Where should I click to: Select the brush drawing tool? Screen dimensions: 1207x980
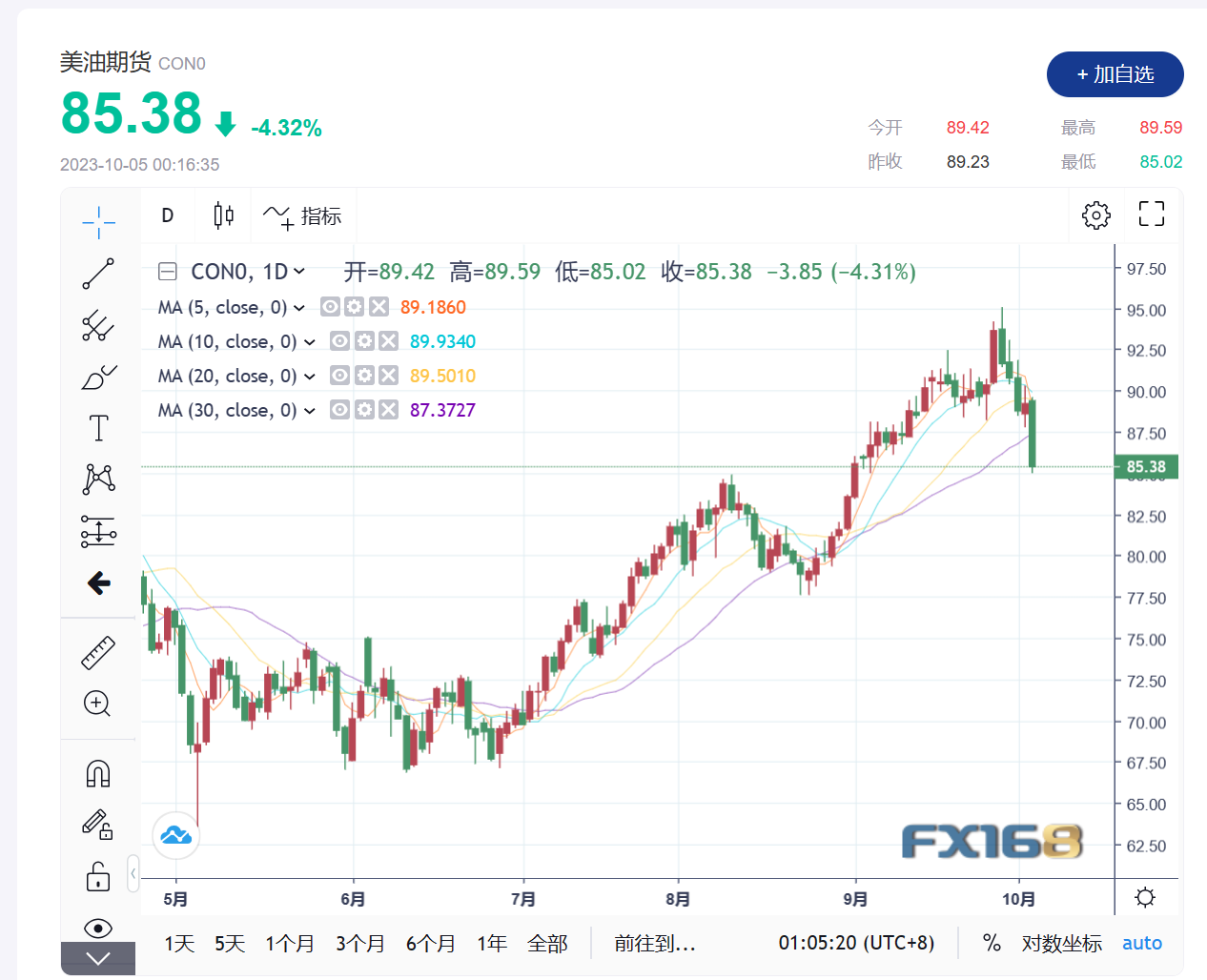(98, 378)
